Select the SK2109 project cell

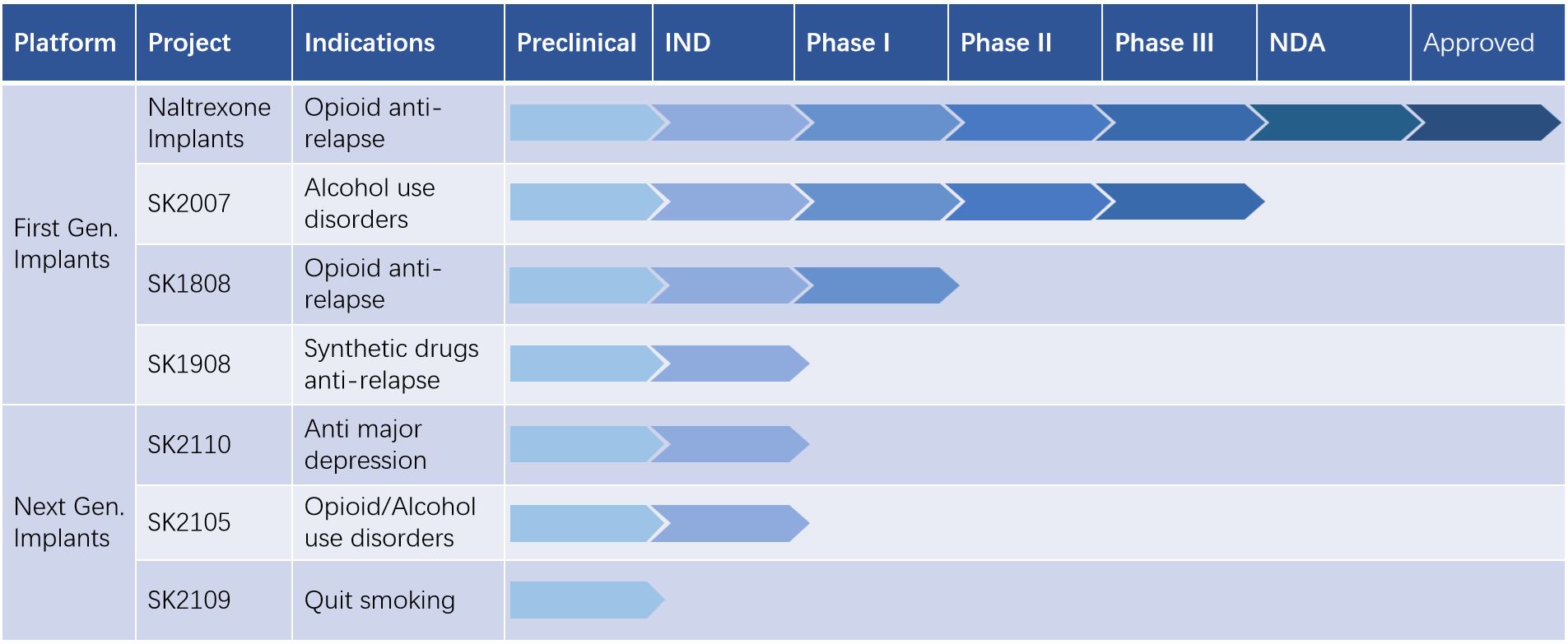click(189, 600)
